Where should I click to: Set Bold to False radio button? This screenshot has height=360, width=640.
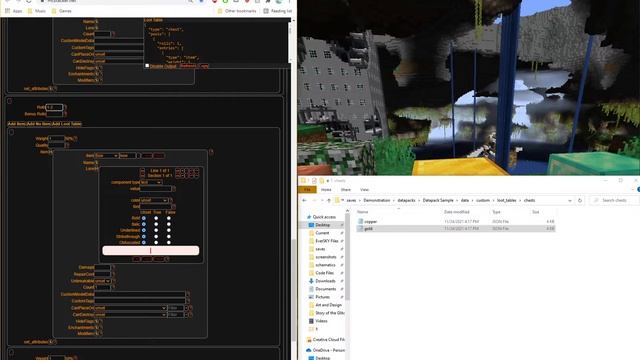coord(169,218)
